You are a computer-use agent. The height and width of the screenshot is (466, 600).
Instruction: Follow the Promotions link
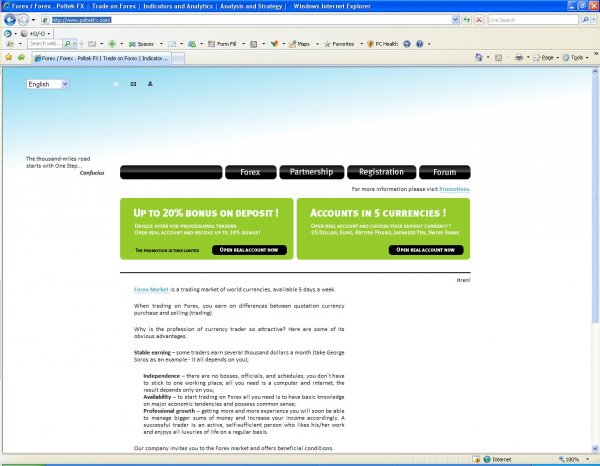click(454, 189)
